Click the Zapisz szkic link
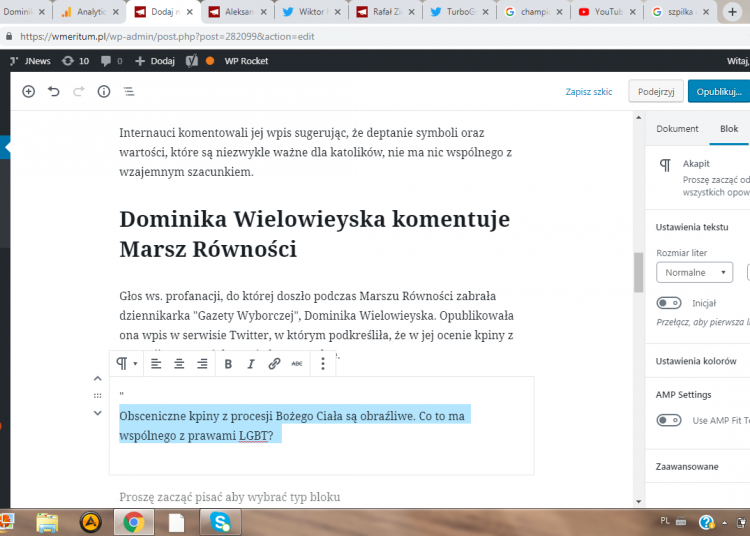 point(588,91)
